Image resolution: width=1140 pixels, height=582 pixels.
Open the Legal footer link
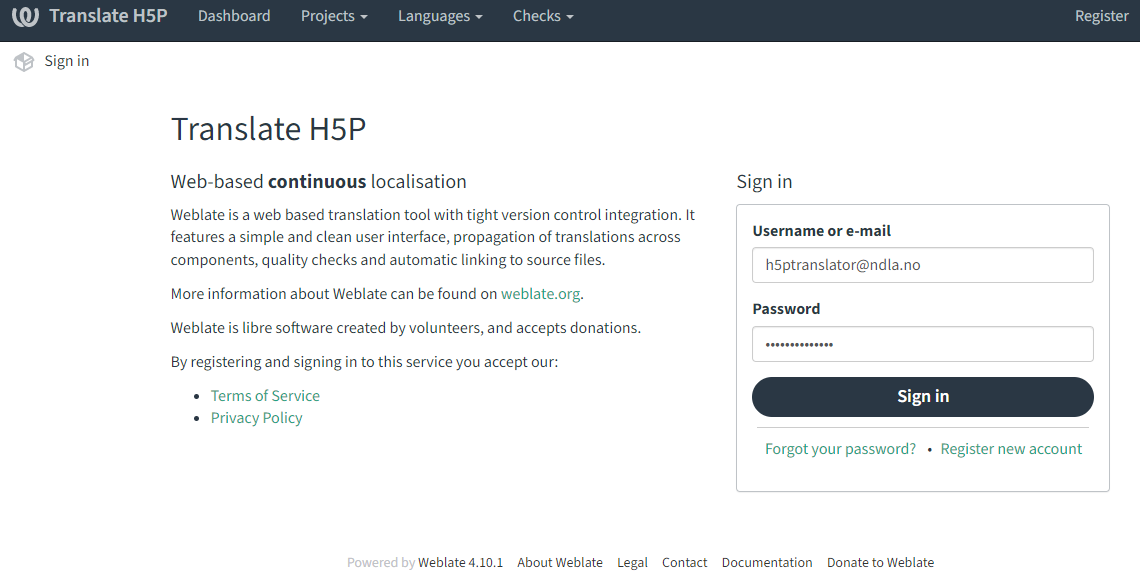[633, 562]
